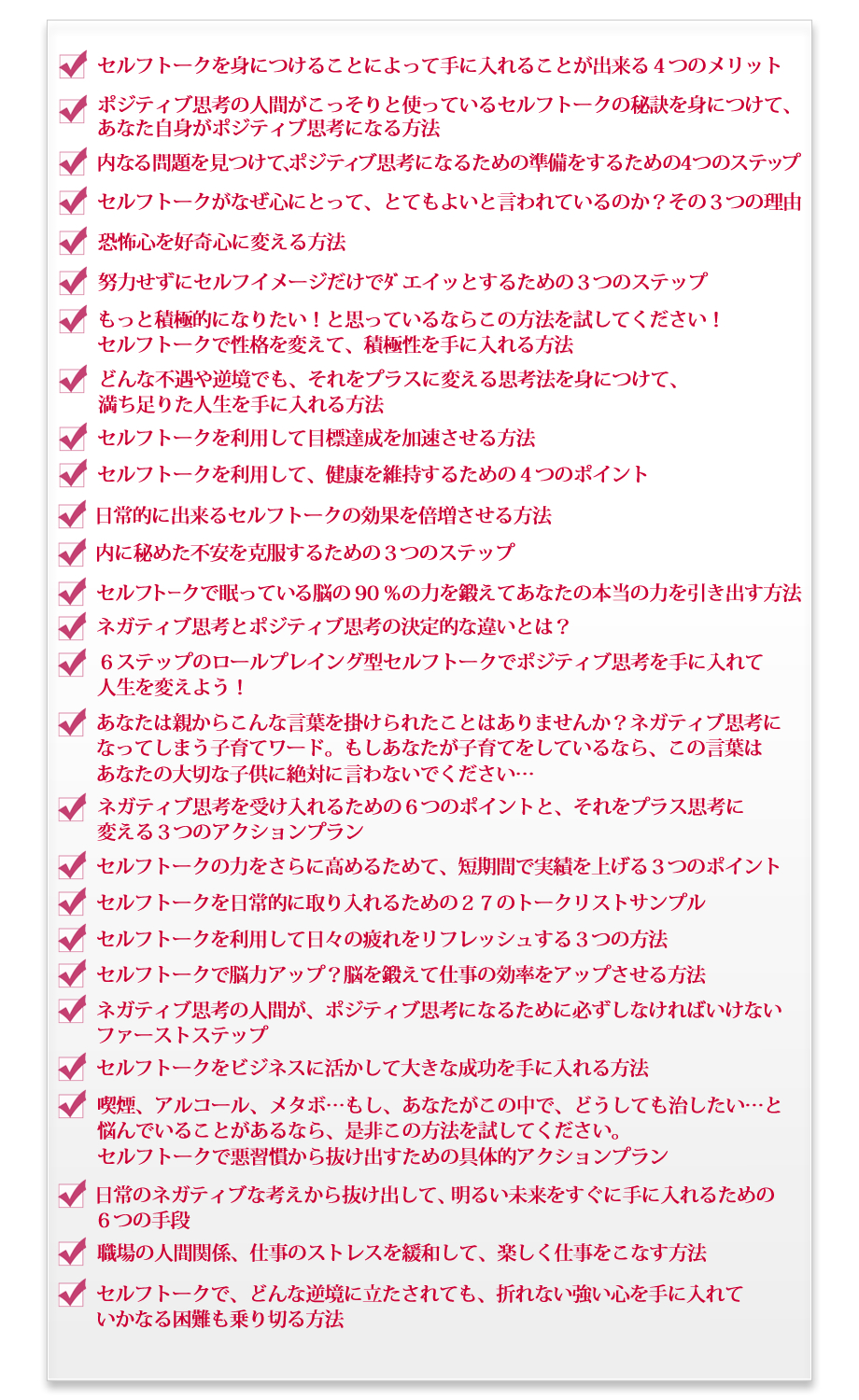This screenshot has height=1400, width=859.
Task: Toggle the check mark for "セルフトークで脳力アップ？" item
Action: [73, 974]
